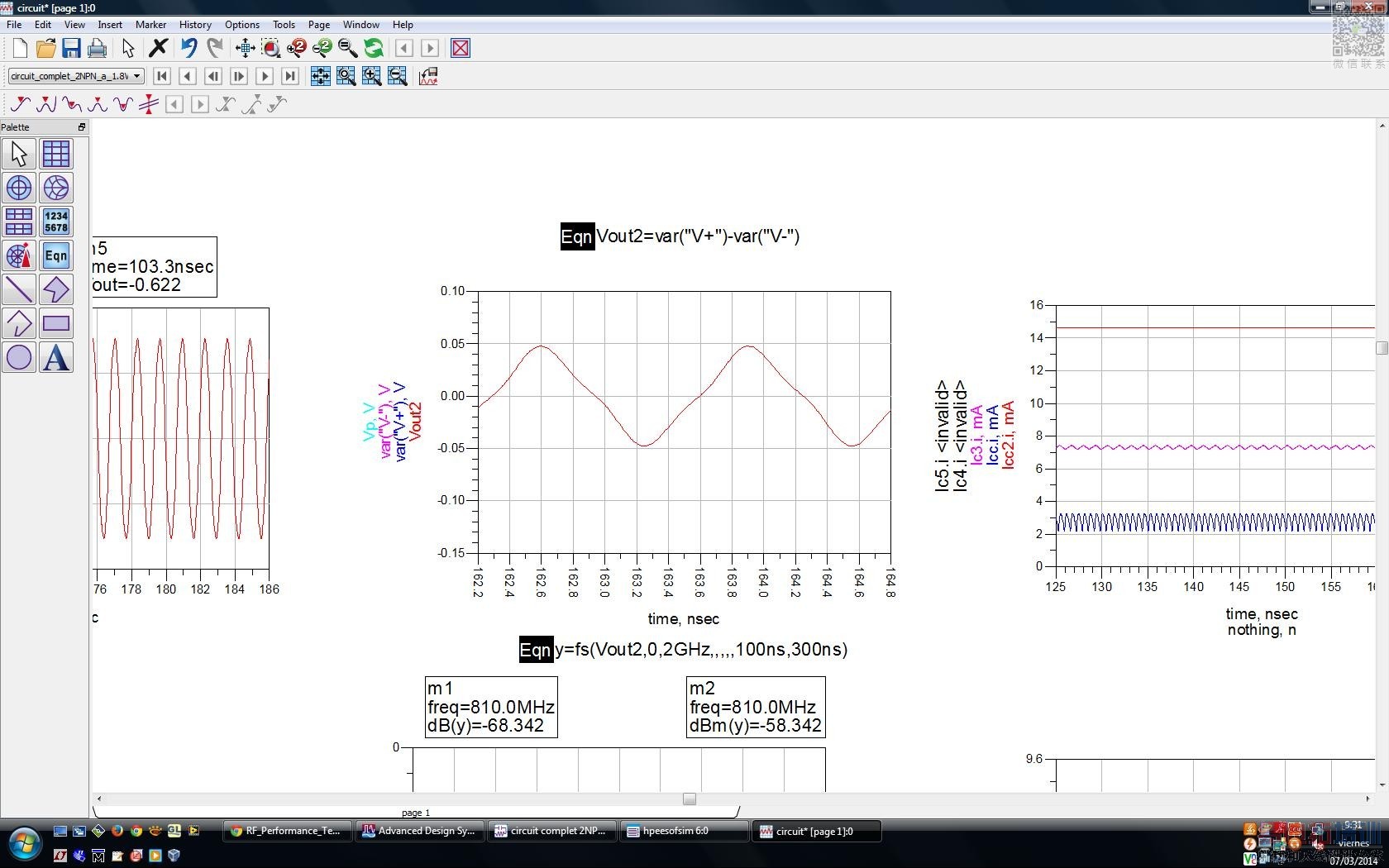Switch to Advanced Design Sy... taskbar window
This screenshot has width=1389, height=868.
click(419, 832)
